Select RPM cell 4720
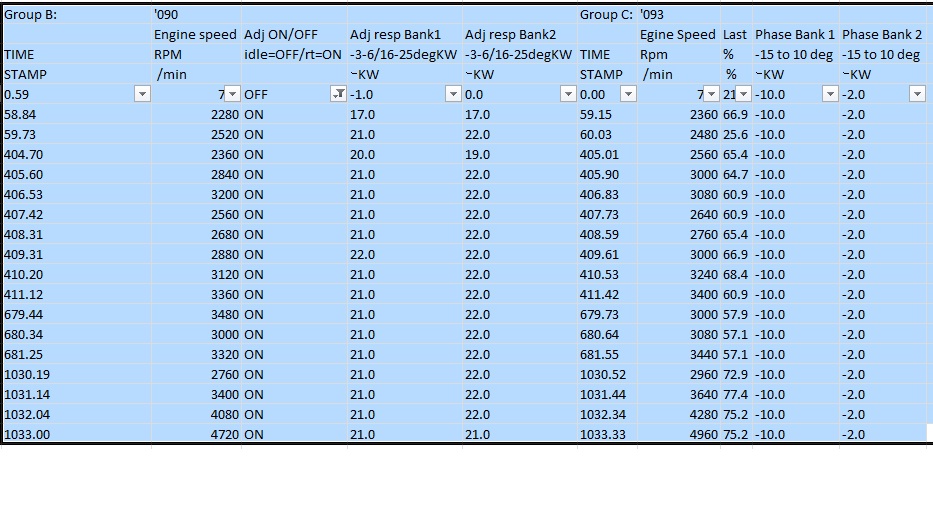933x518 pixels. 196,434
